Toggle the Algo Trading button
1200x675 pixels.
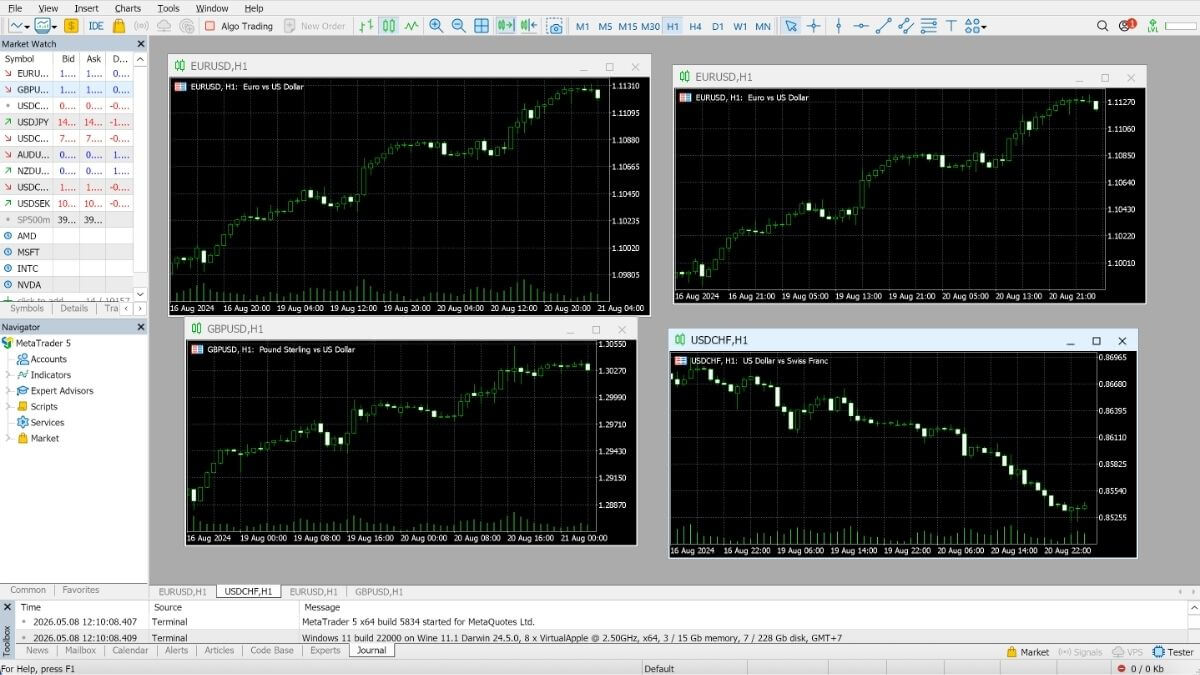click(x=239, y=26)
